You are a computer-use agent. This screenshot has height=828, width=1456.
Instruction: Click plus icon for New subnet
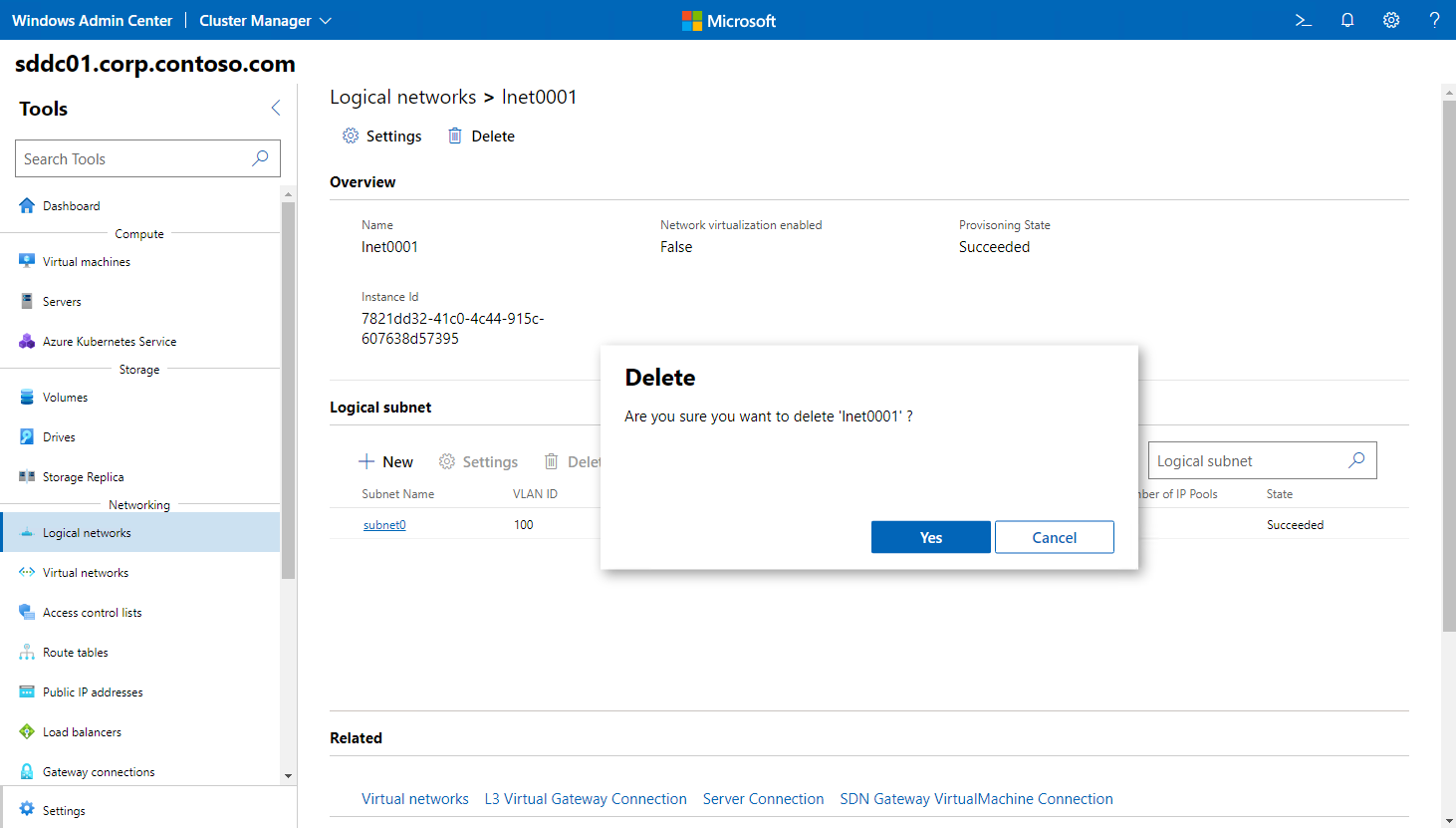[366, 461]
